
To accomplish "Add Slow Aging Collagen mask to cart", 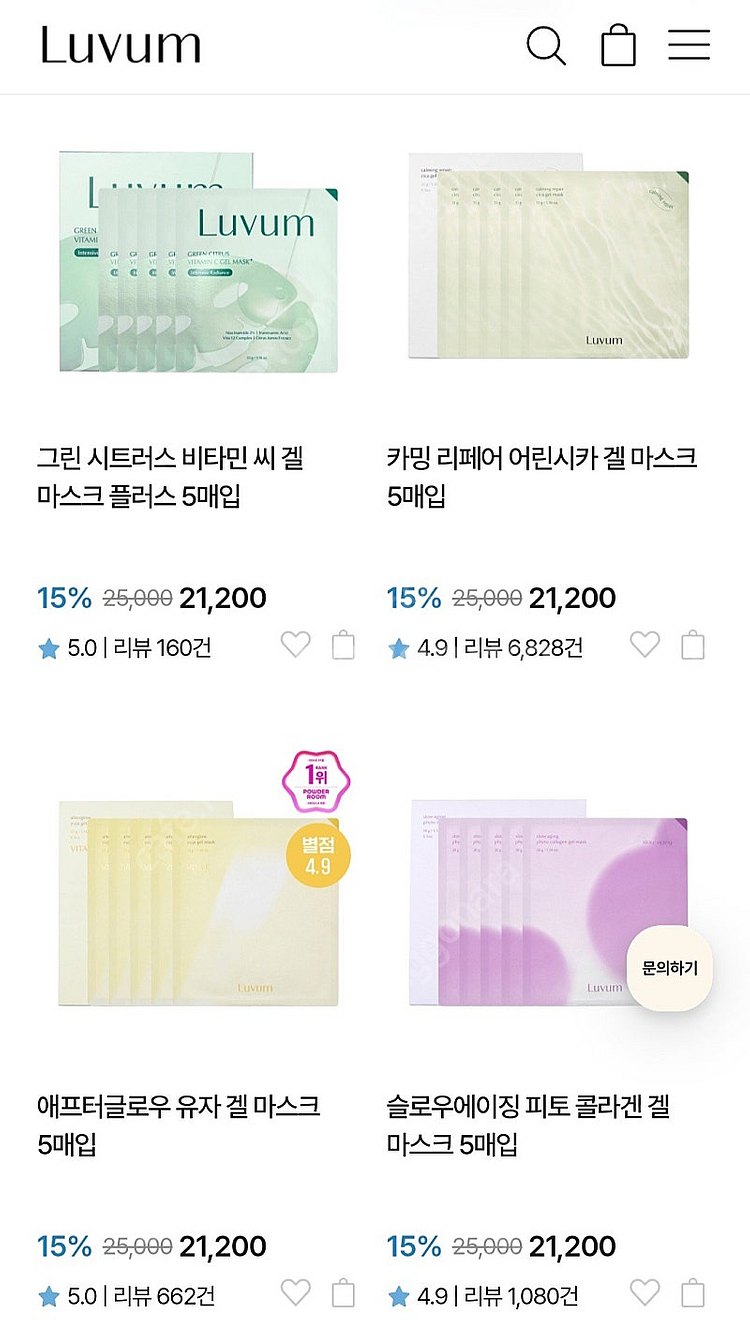I will tap(693, 1293).
